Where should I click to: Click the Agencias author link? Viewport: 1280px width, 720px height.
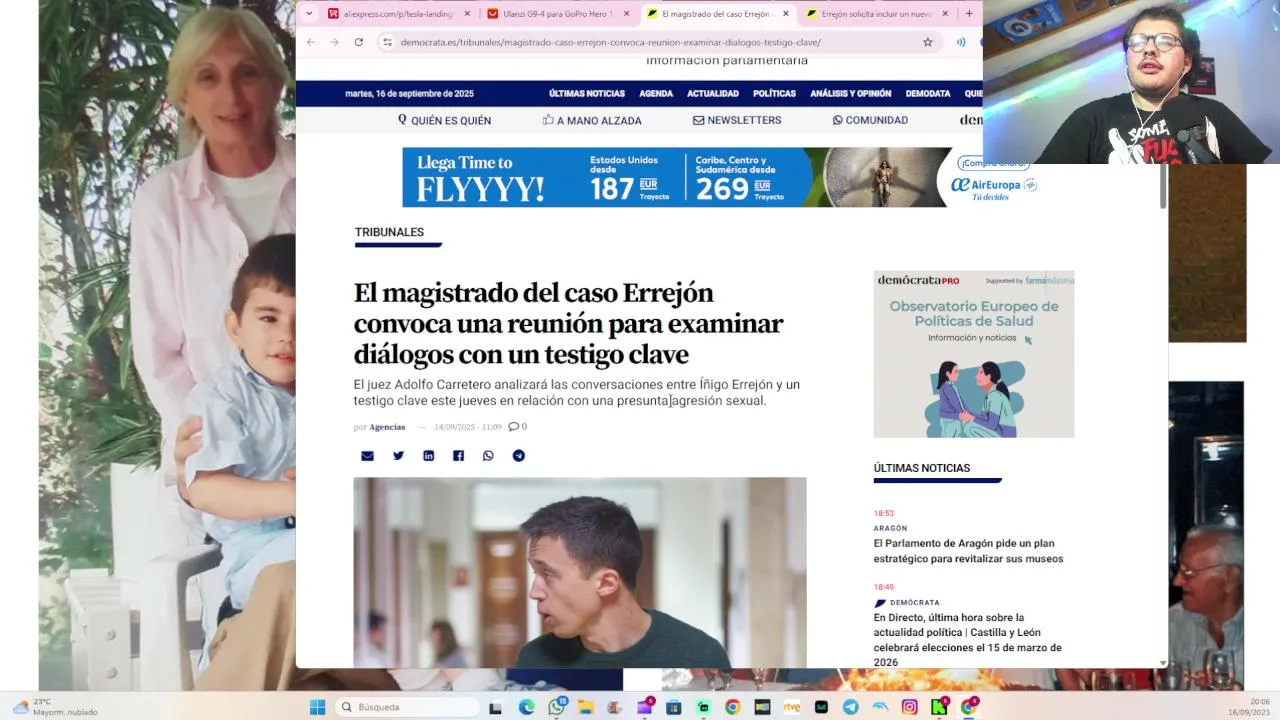pos(387,427)
